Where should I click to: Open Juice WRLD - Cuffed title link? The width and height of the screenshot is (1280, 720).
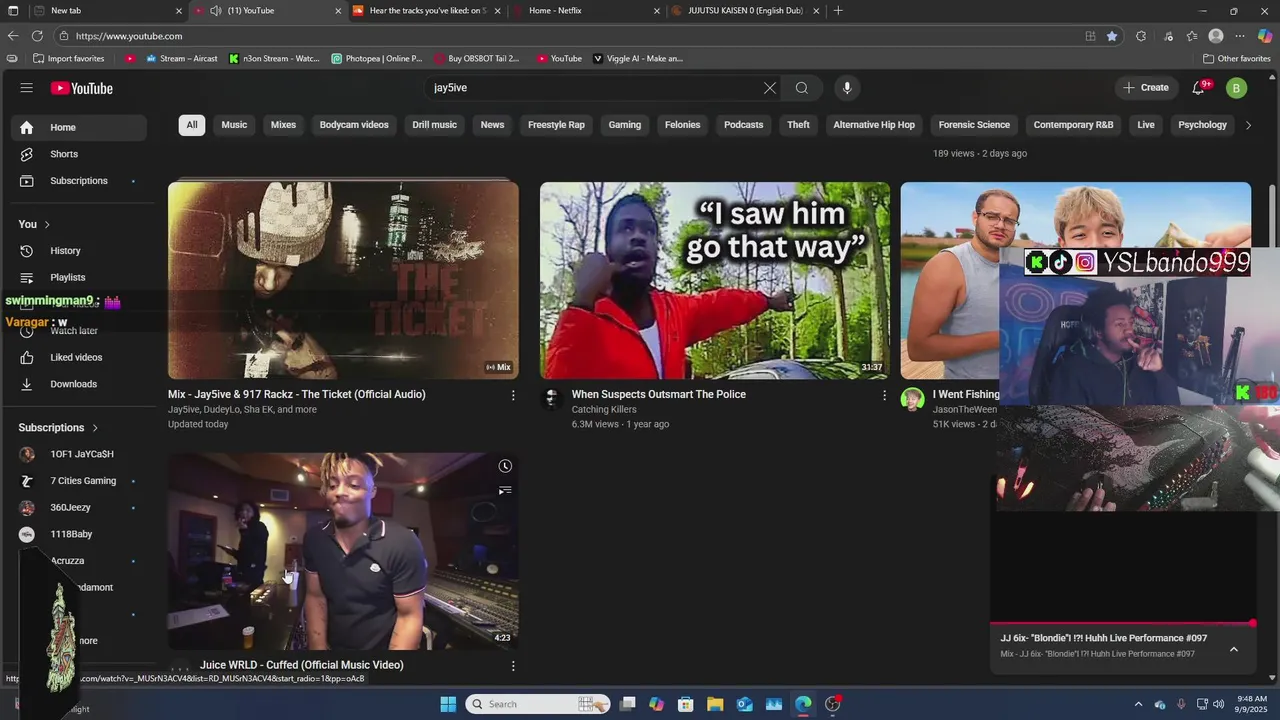point(301,665)
